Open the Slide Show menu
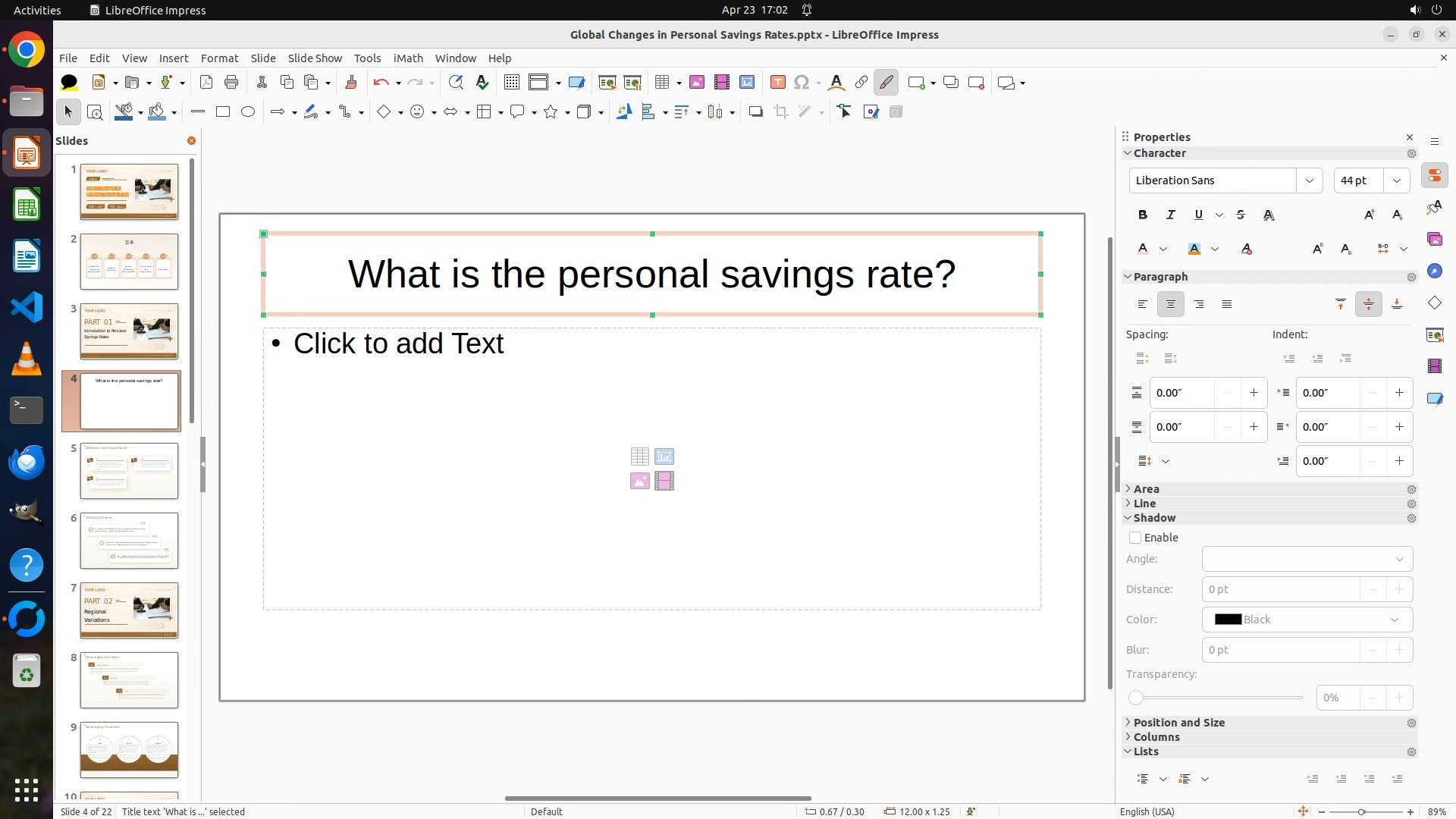The width and height of the screenshot is (1456, 819). [x=315, y=58]
